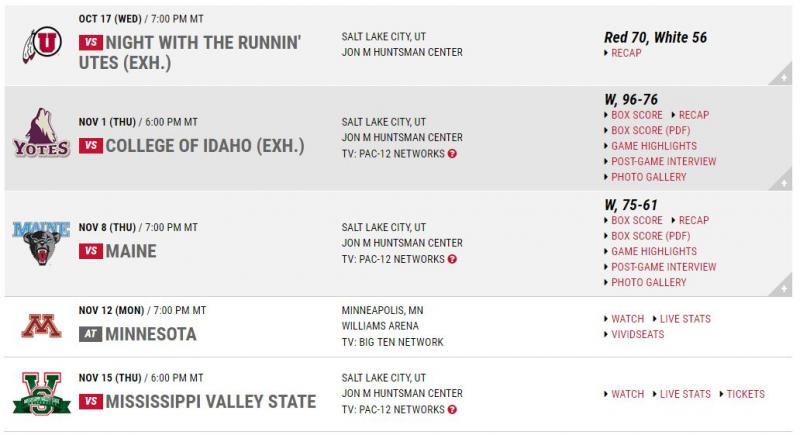
Task: View Game Highlights for College of Idaho
Action: [654, 146]
